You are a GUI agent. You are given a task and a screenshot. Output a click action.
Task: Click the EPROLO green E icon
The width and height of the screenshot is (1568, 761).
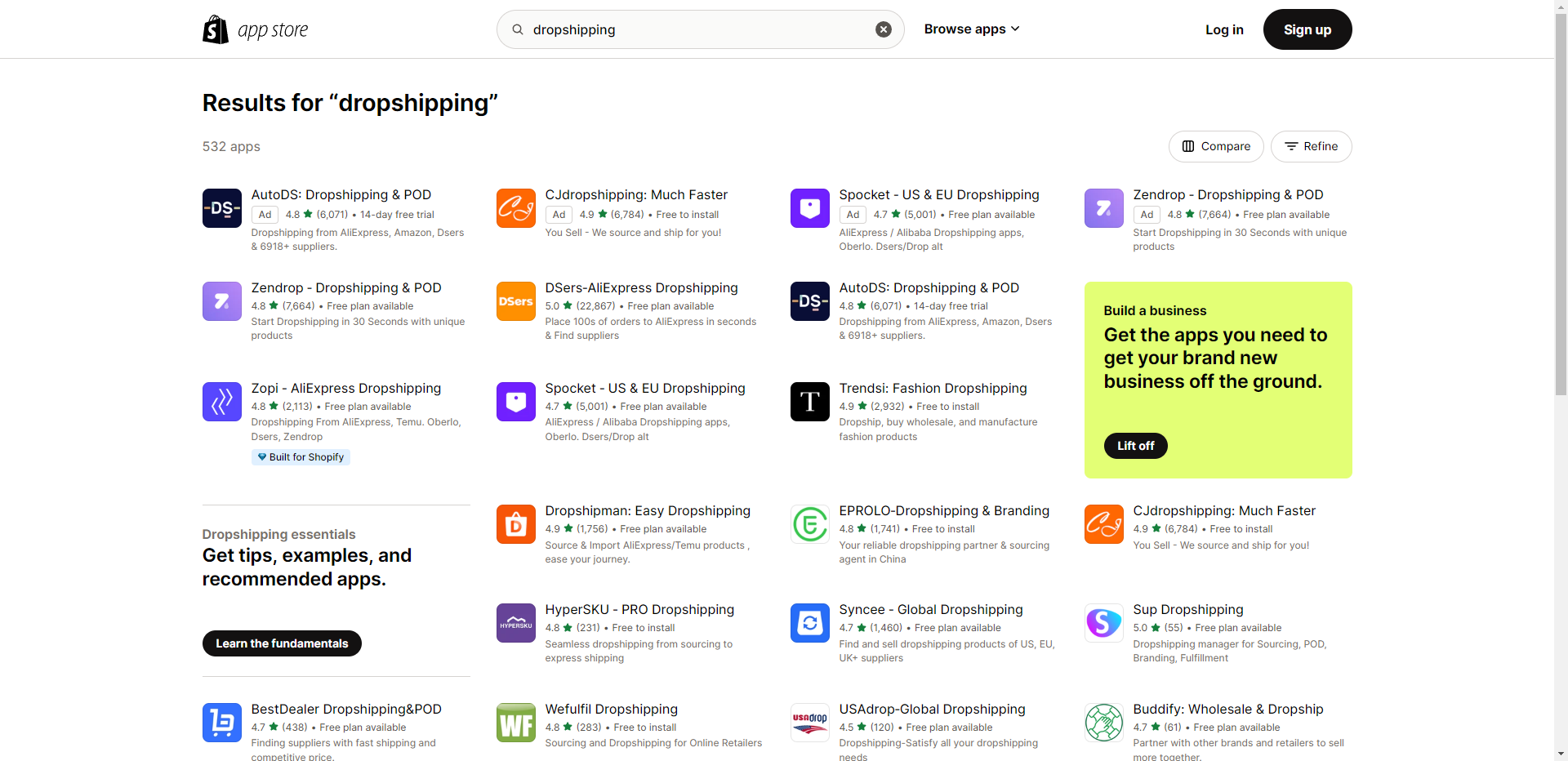[810, 524]
